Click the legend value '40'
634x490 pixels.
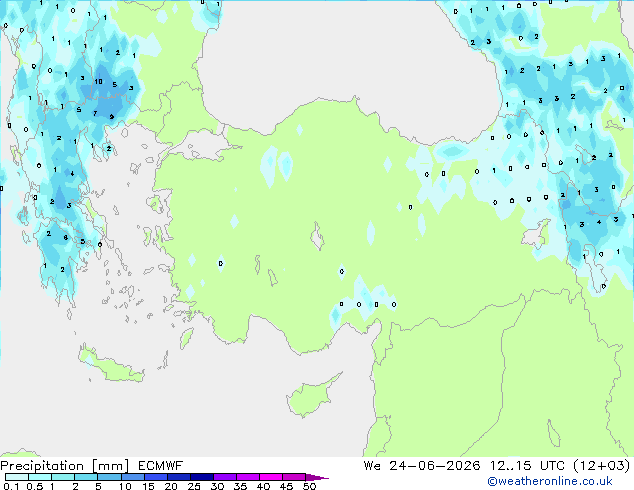coord(263,486)
